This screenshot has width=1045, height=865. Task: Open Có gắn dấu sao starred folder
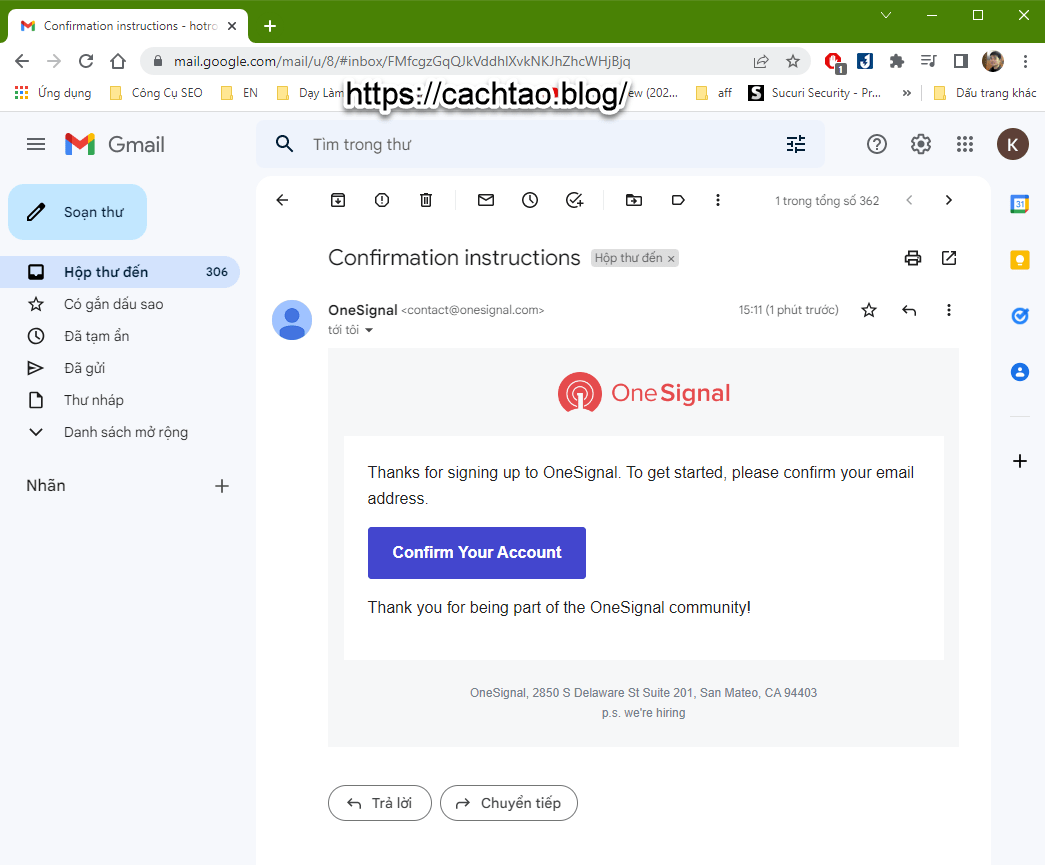coord(120,304)
